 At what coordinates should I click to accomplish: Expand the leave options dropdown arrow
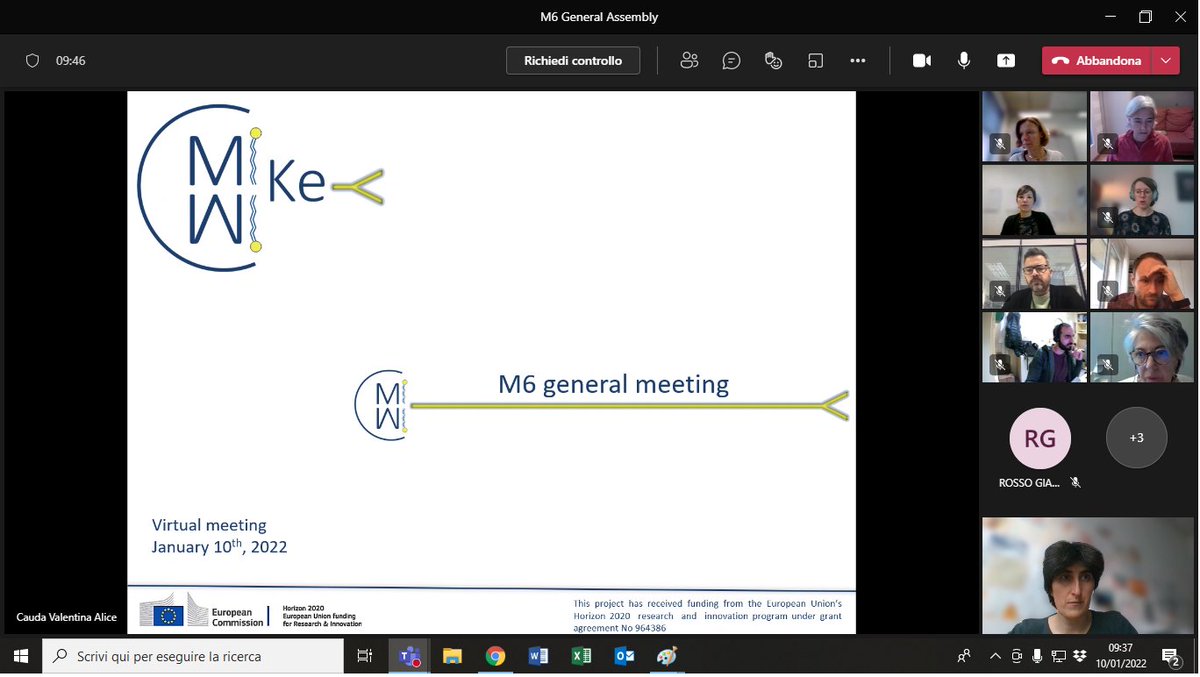(1165, 60)
